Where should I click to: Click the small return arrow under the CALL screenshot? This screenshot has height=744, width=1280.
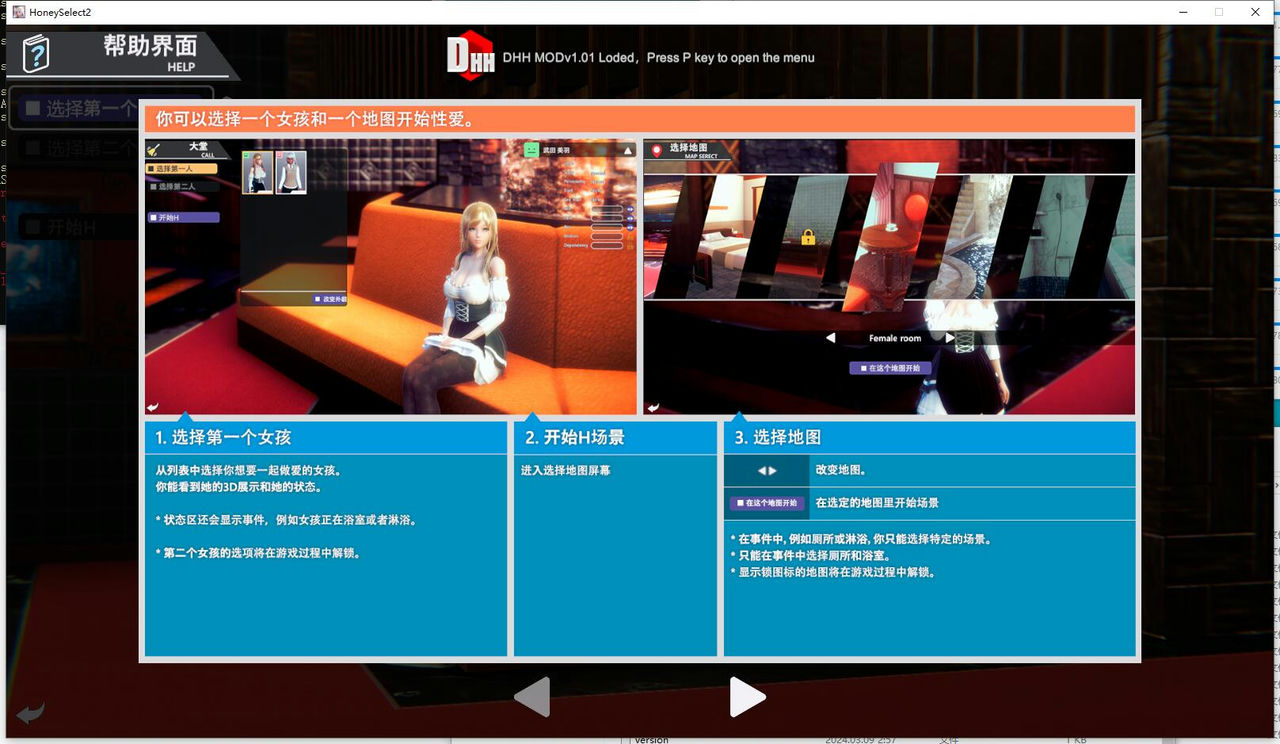click(x=153, y=407)
